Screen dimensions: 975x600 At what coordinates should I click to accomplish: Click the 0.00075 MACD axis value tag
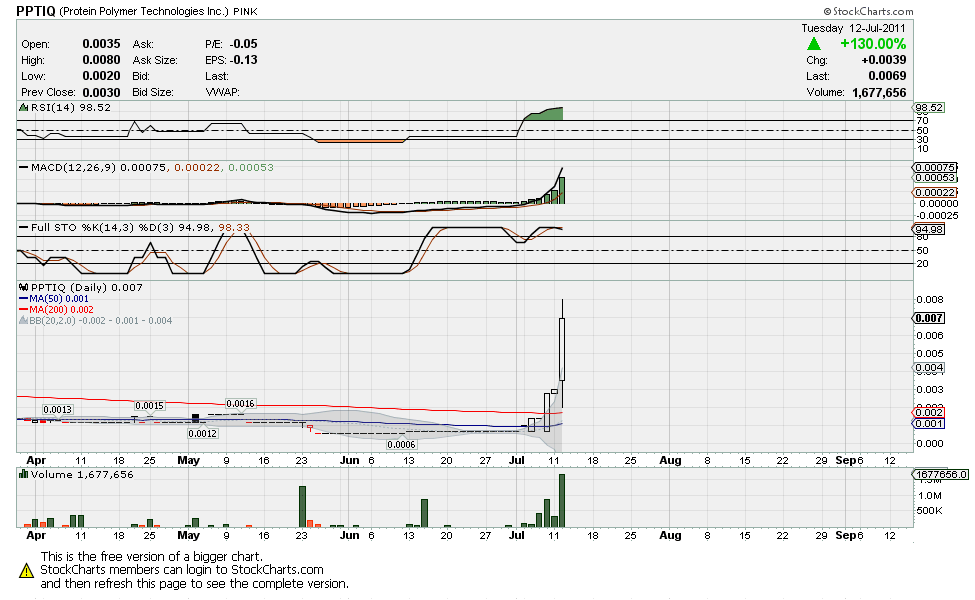(934, 168)
